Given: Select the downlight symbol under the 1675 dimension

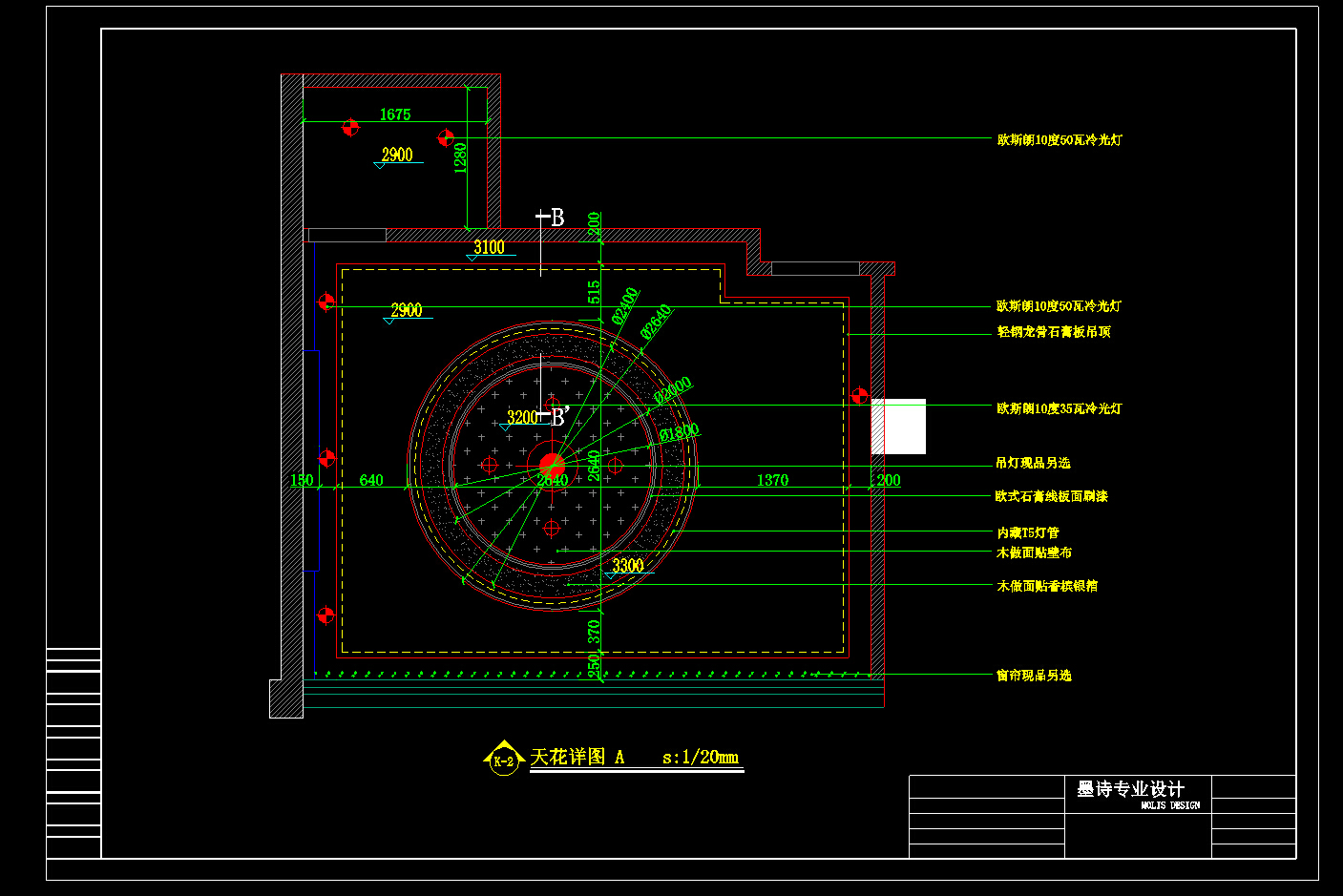Looking at the screenshot, I should [x=350, y=127].
